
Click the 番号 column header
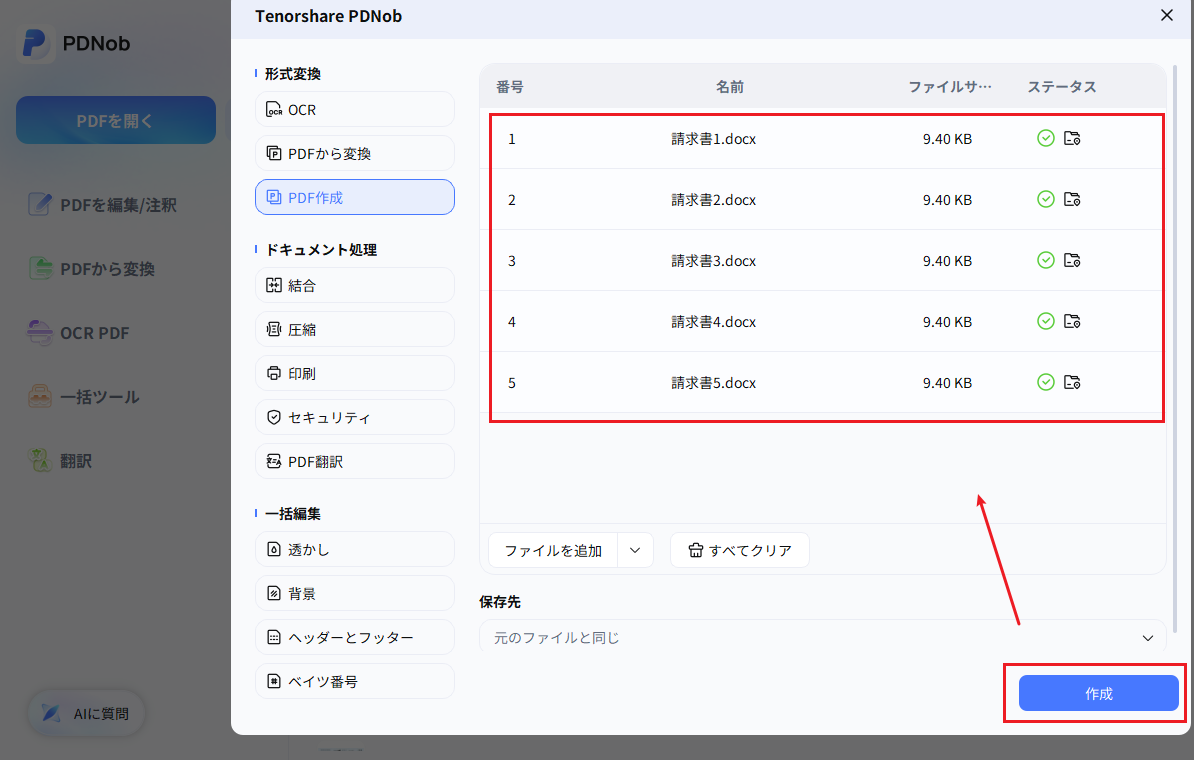coord(509,87)
